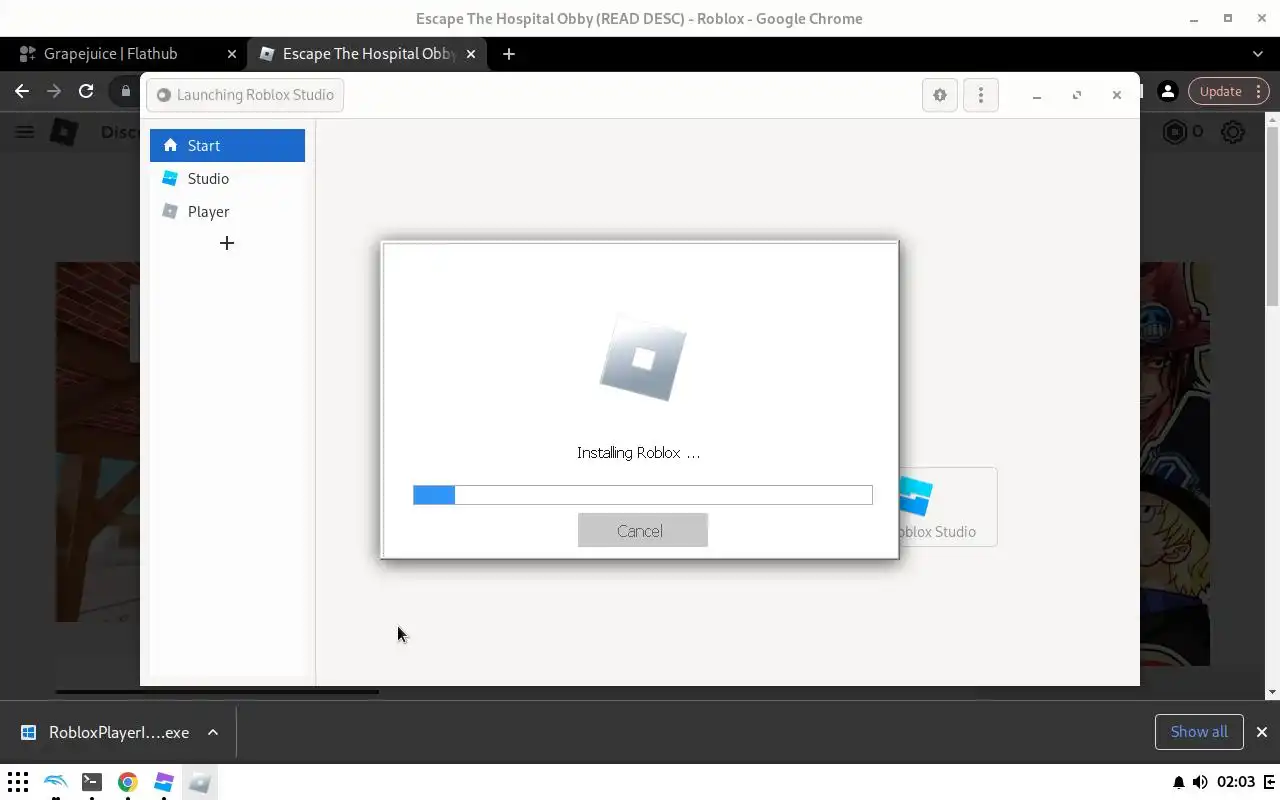Open Chrome tab search dropdown
The image size is (1280, 800).
[1258, 54]
